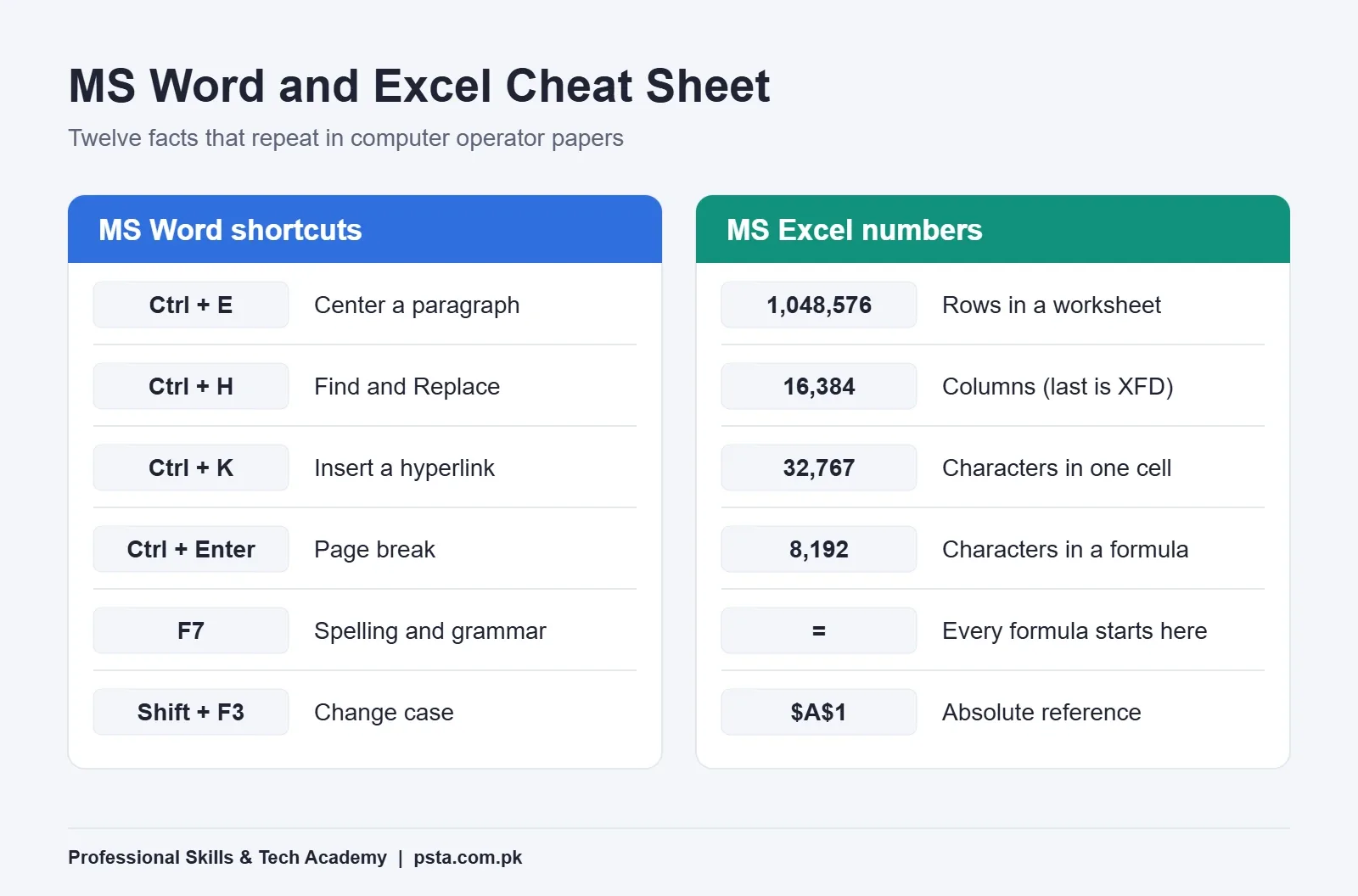Select 'Characters in one cell' text
The width and height of the screenshot is (1358, 896).
1057,468
